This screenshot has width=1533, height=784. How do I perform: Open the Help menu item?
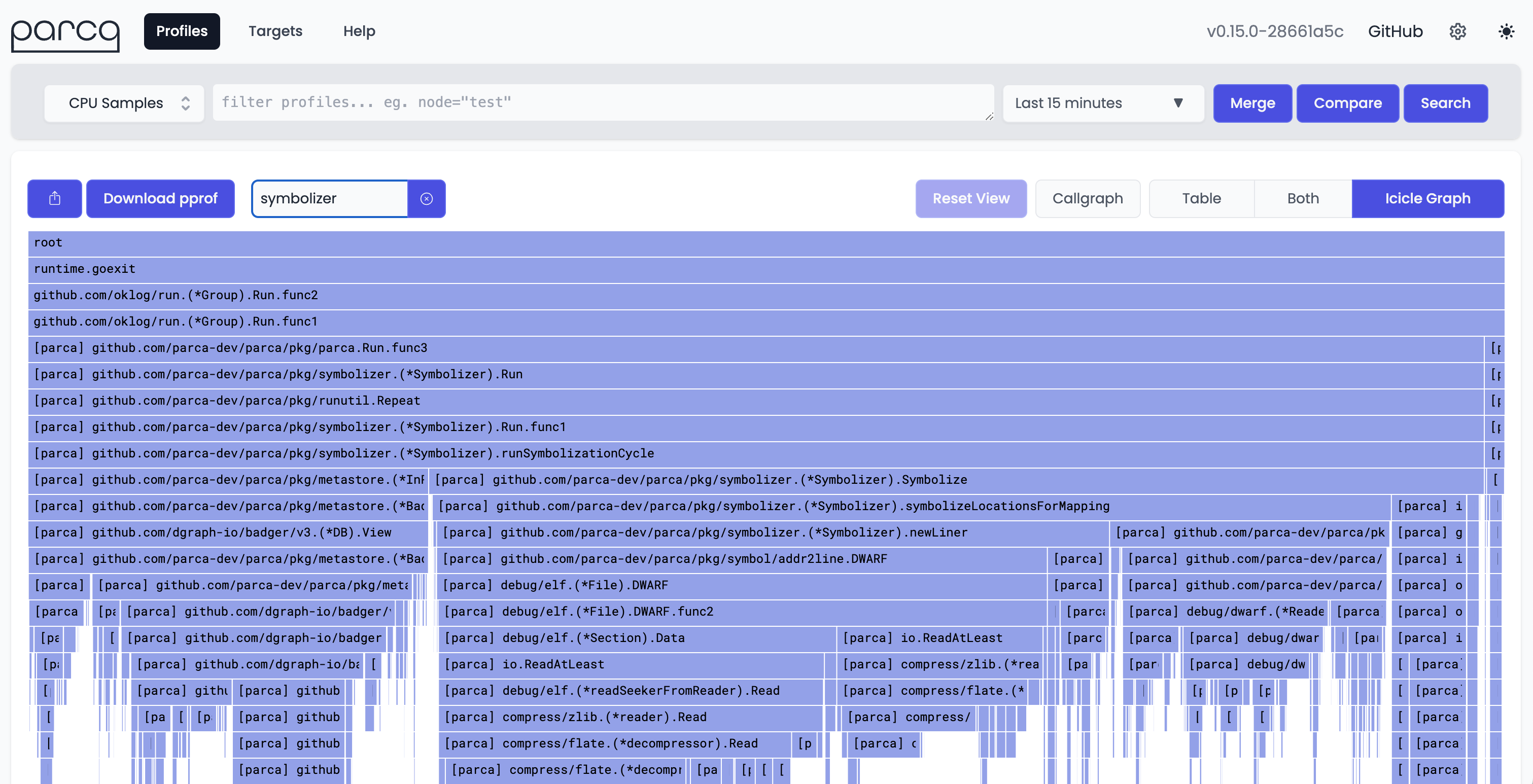(360, 31)
